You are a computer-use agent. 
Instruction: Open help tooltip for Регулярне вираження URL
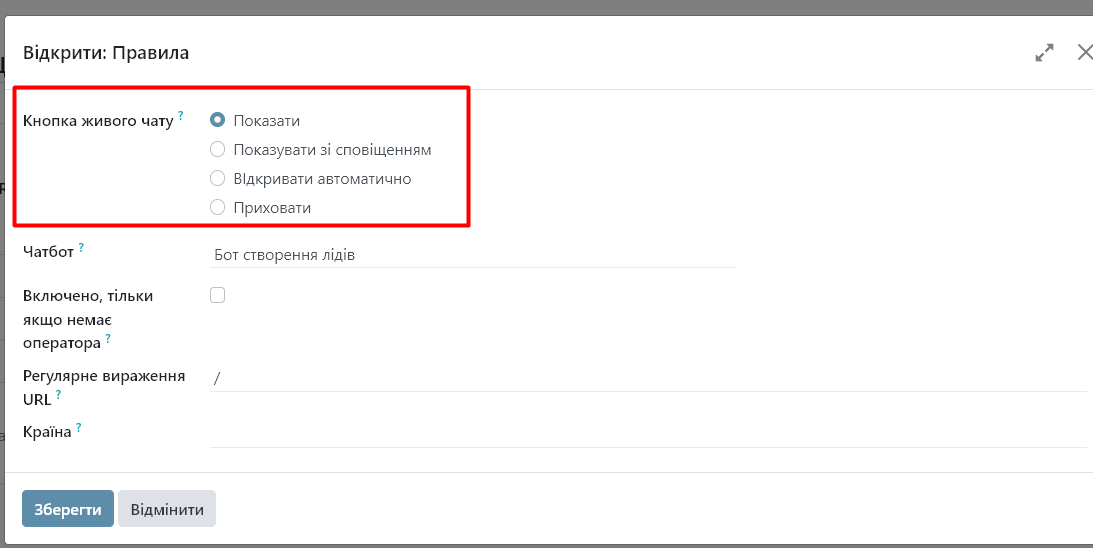point(59,395)
